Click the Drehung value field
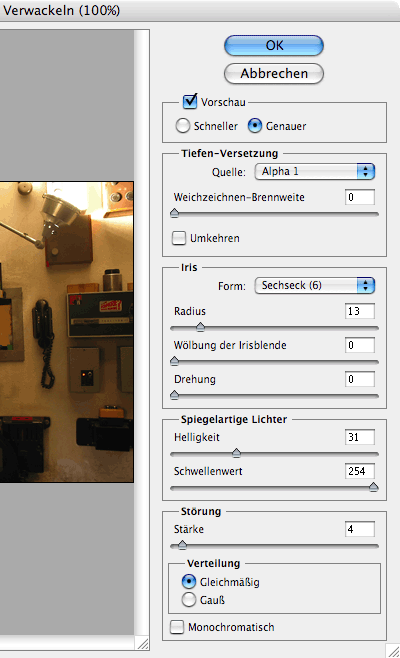Viewport: 400px width, 658px height. tap(360, 379)
